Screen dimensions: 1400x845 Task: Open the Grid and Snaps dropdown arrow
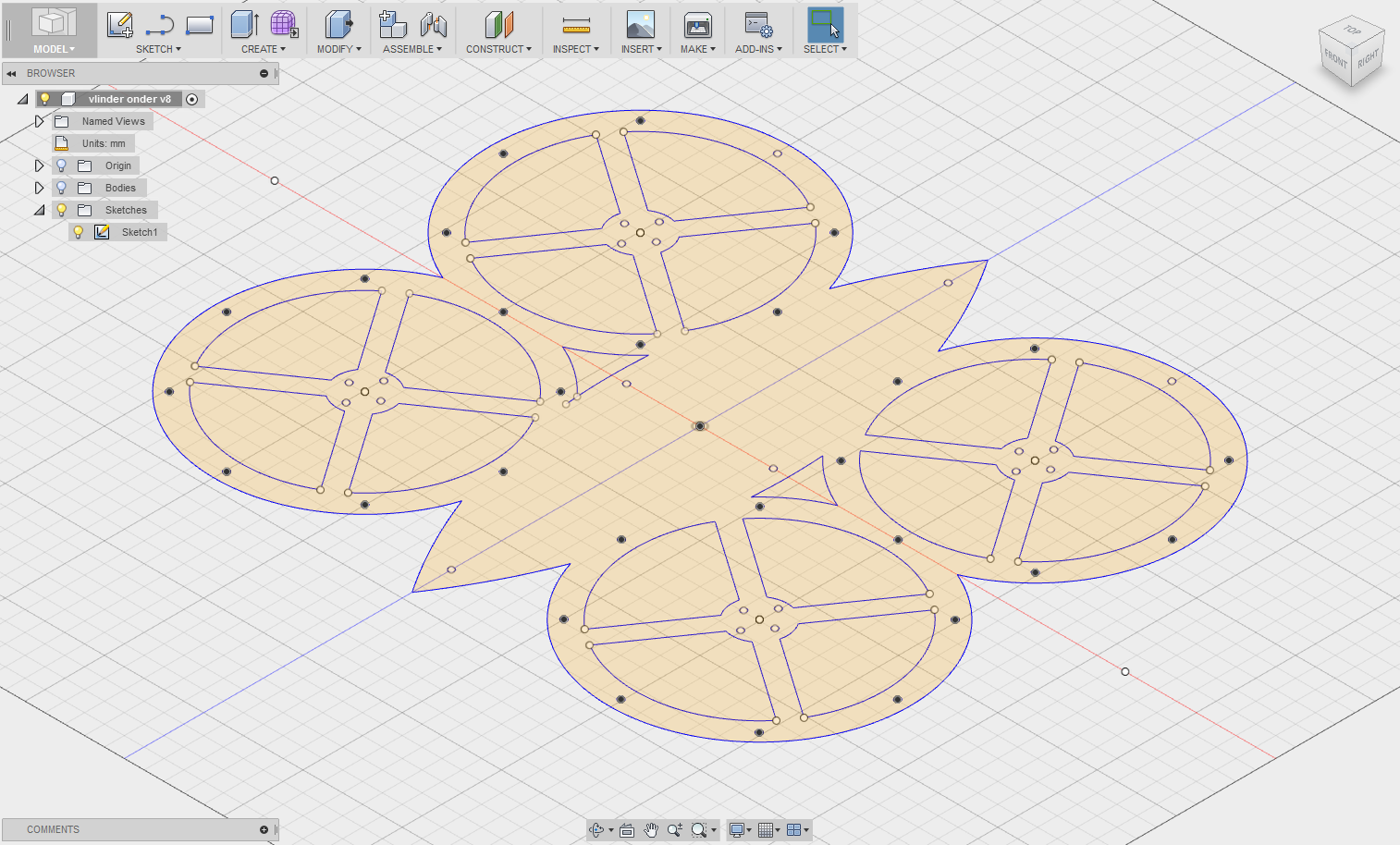click(778, 830)
